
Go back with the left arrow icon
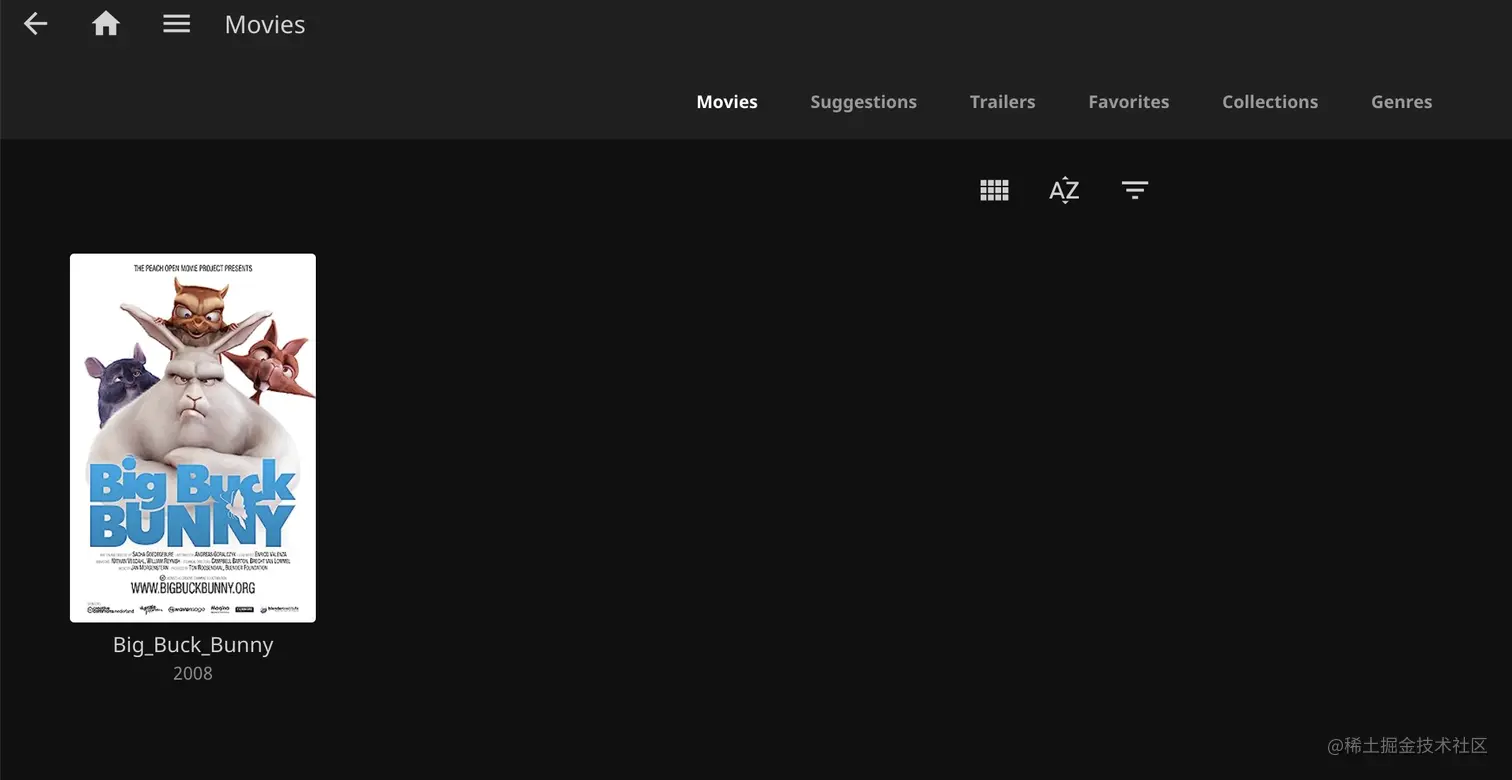(36, 24)
